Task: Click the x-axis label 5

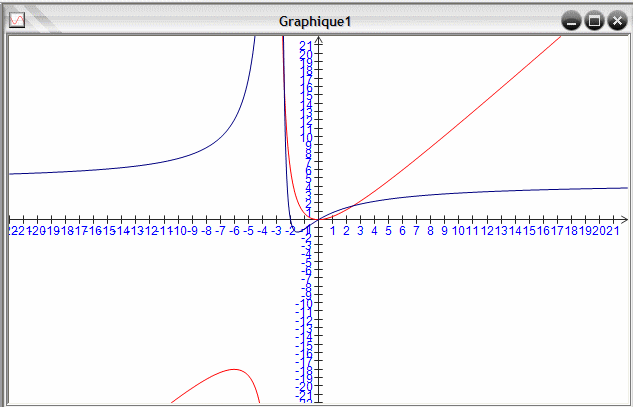Action: pyautogui.click(x=388, y=231)
